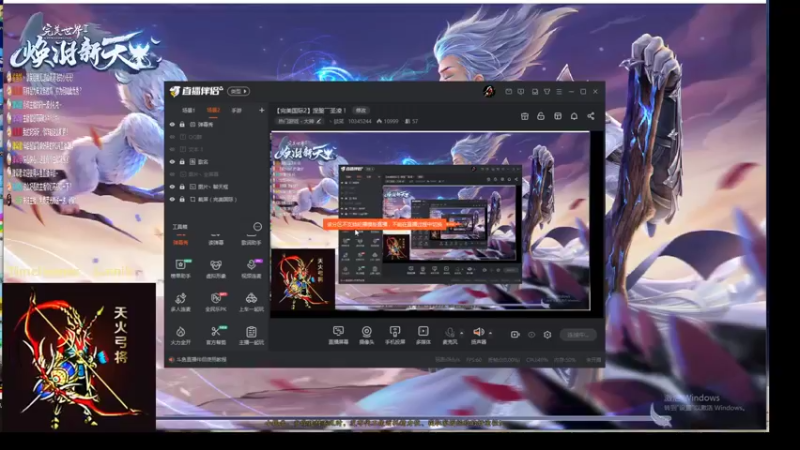
Task: Add a 摄像头 camera source
Action: pos(366,335)
